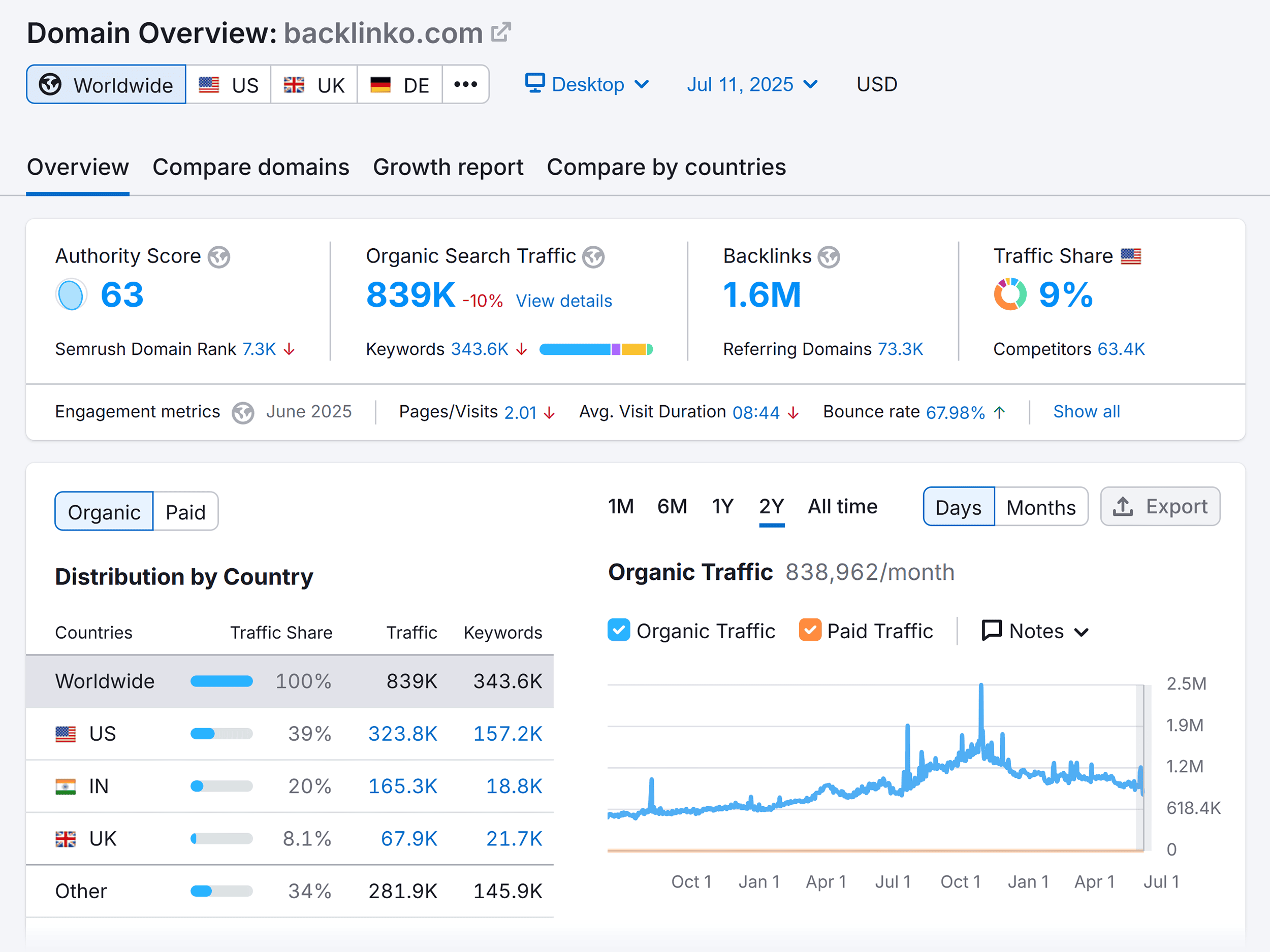Toggle the Organic Traffic checkbox
The image size is (1270, 952).
point(619,630)
